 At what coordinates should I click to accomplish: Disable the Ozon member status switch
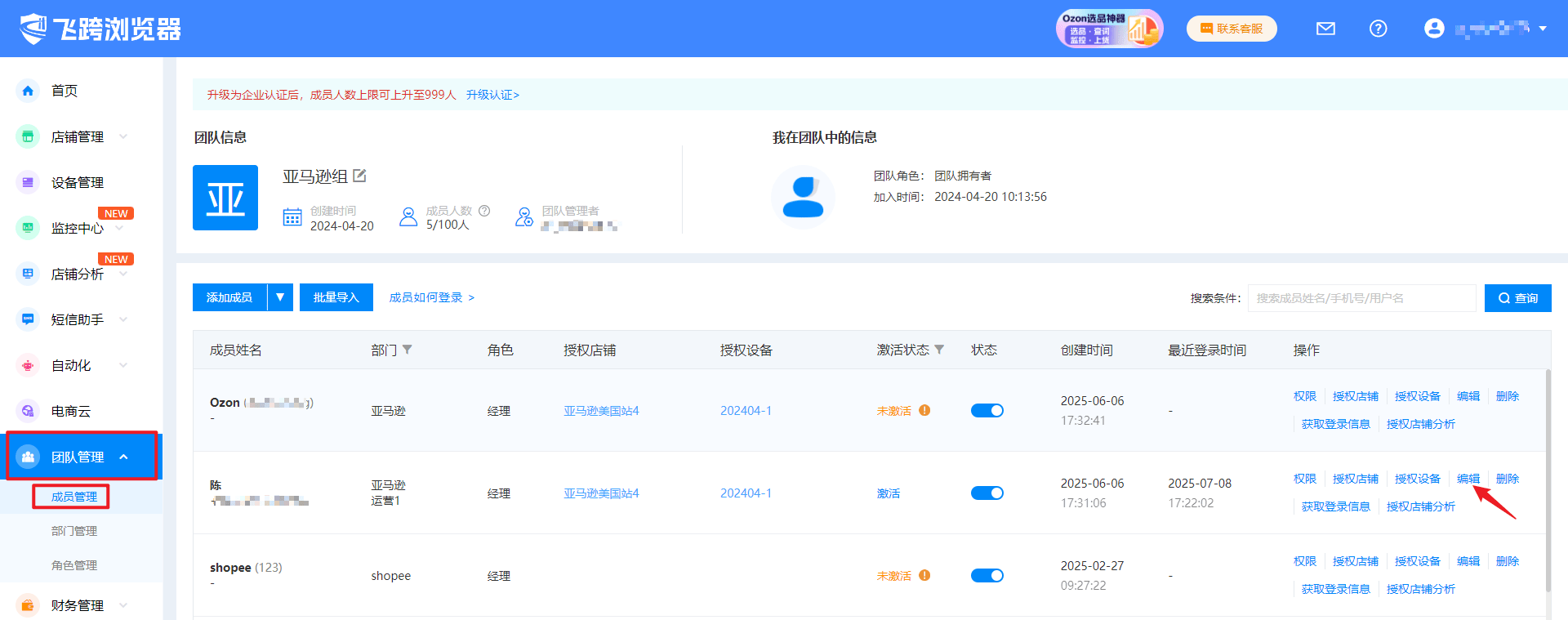(x=987, y=411)
